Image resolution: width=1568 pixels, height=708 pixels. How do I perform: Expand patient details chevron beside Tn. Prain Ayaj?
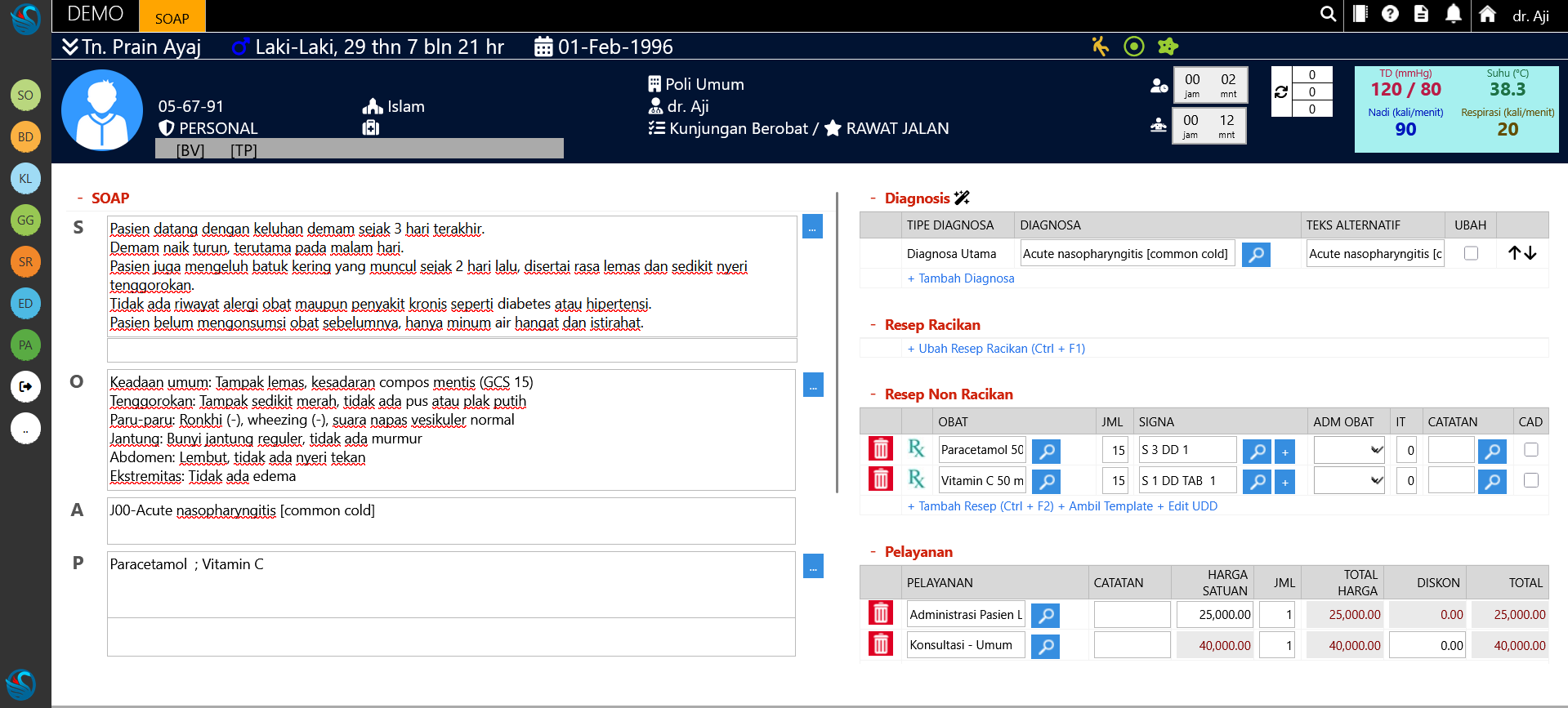tap(70, 47)
